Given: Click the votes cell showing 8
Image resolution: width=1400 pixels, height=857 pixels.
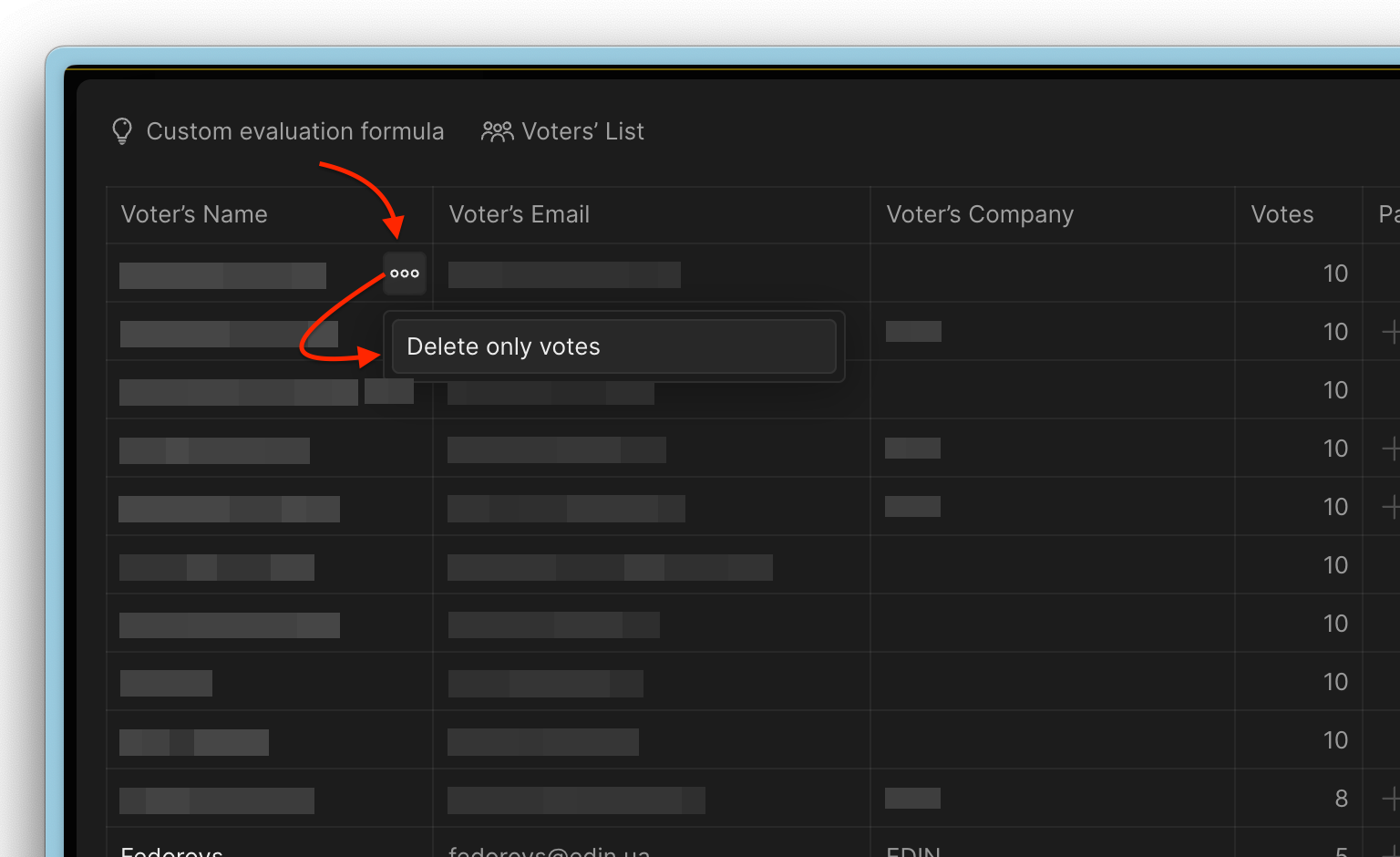Looking at the screenshot, I should (x=1340, y=799).
